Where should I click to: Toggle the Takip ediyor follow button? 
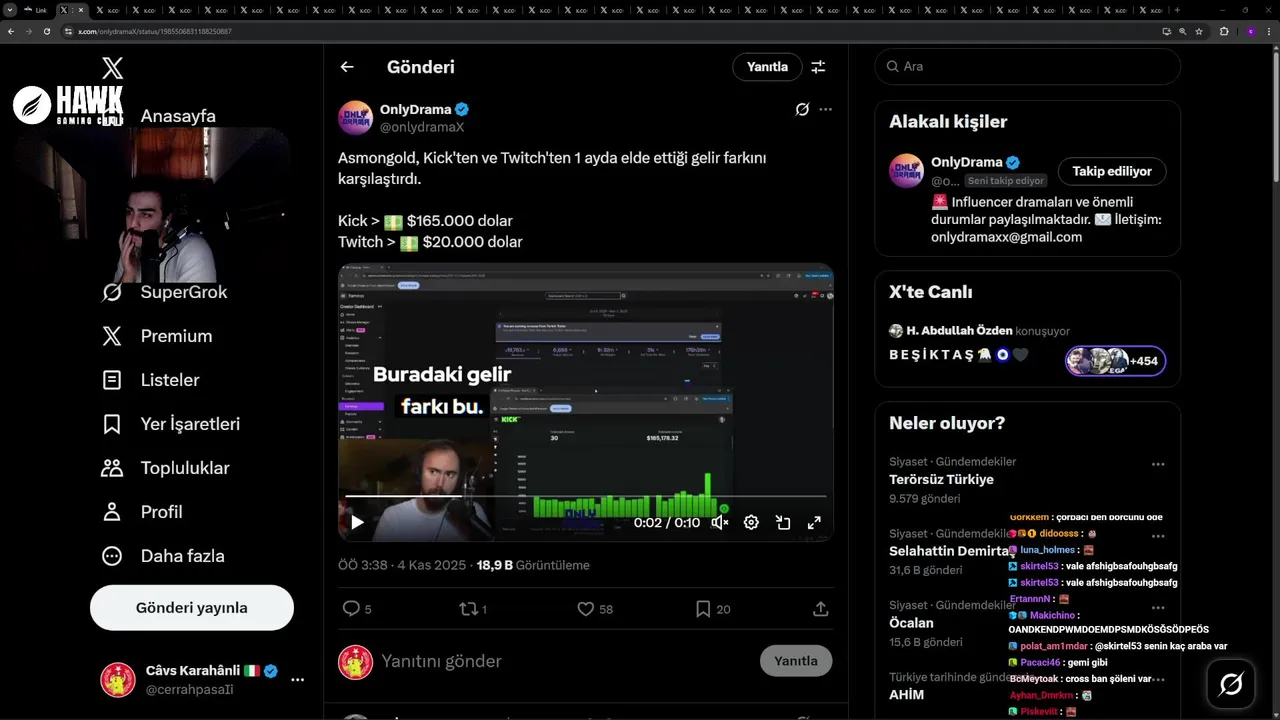[x=1112, y=171]
